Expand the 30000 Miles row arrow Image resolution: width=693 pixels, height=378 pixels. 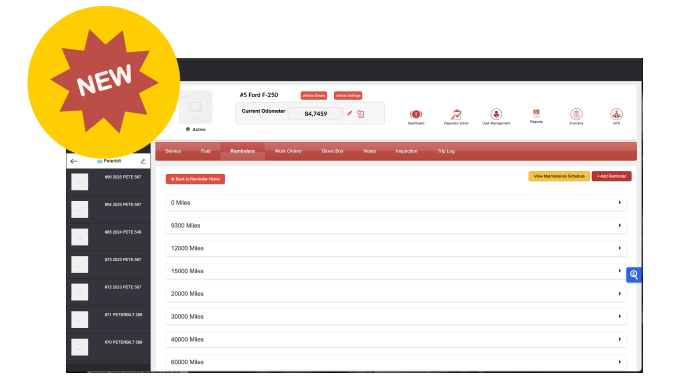click(620, 317)
